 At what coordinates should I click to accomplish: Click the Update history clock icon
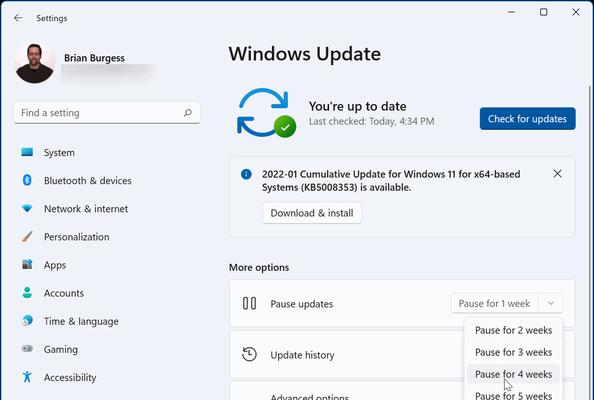(249, 355)
